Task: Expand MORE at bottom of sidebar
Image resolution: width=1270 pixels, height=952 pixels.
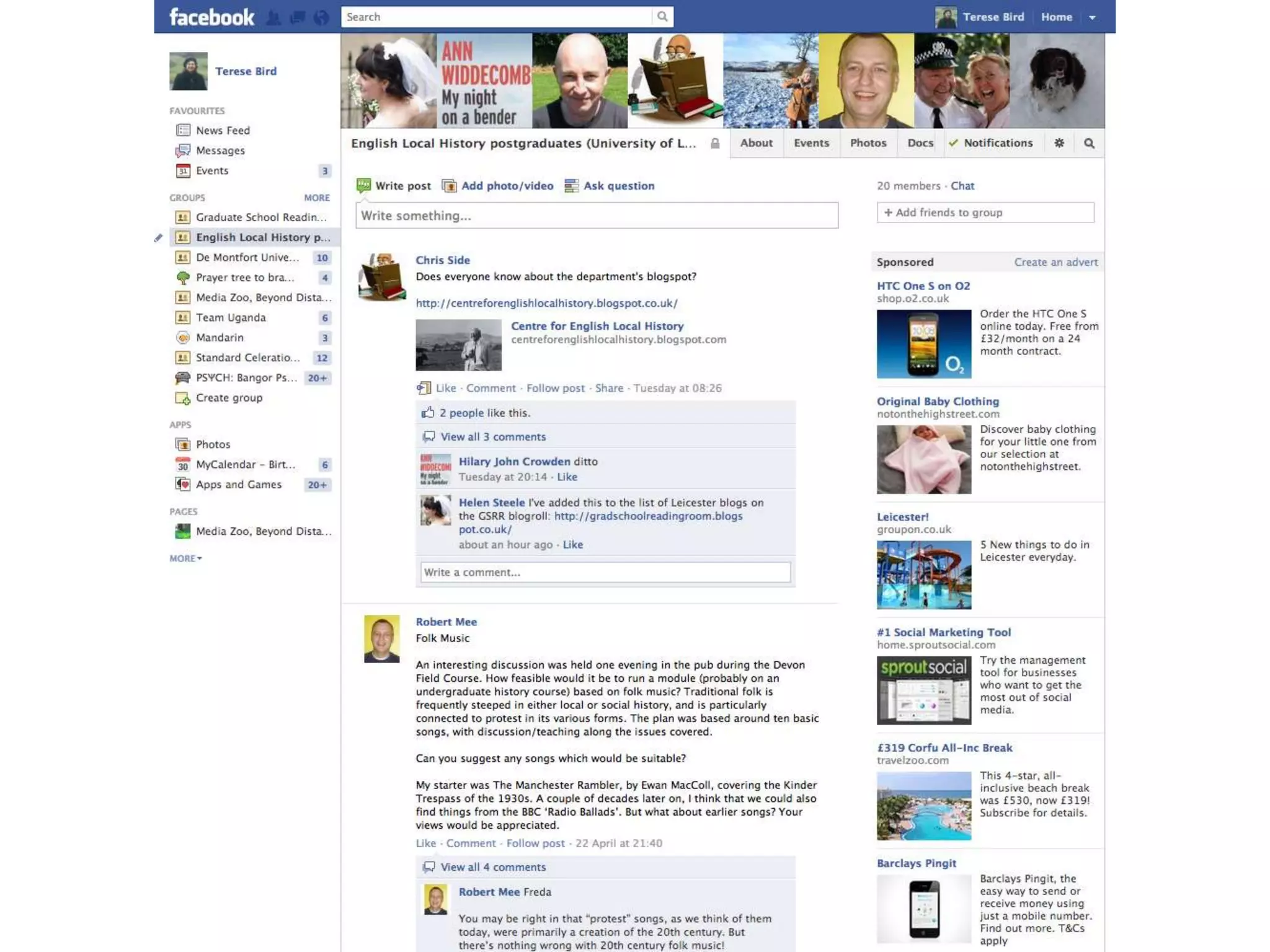Action: click(185, 558)
